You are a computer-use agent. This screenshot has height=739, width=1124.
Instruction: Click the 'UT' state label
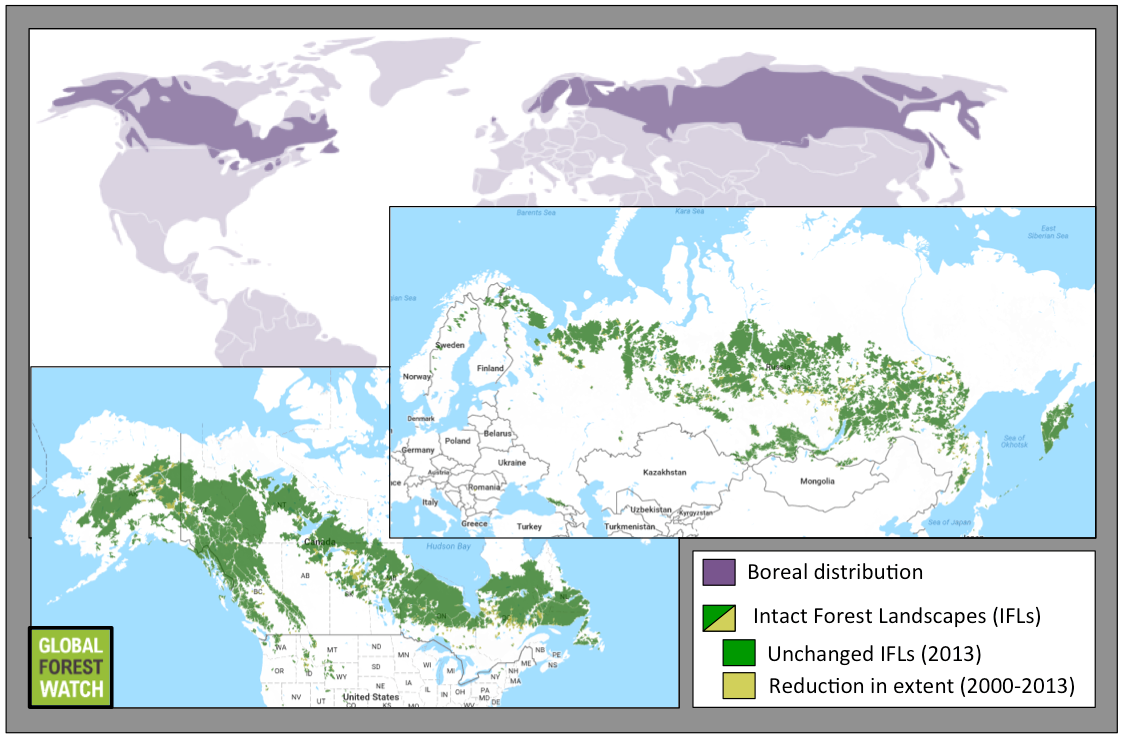(x=320, y=701)
